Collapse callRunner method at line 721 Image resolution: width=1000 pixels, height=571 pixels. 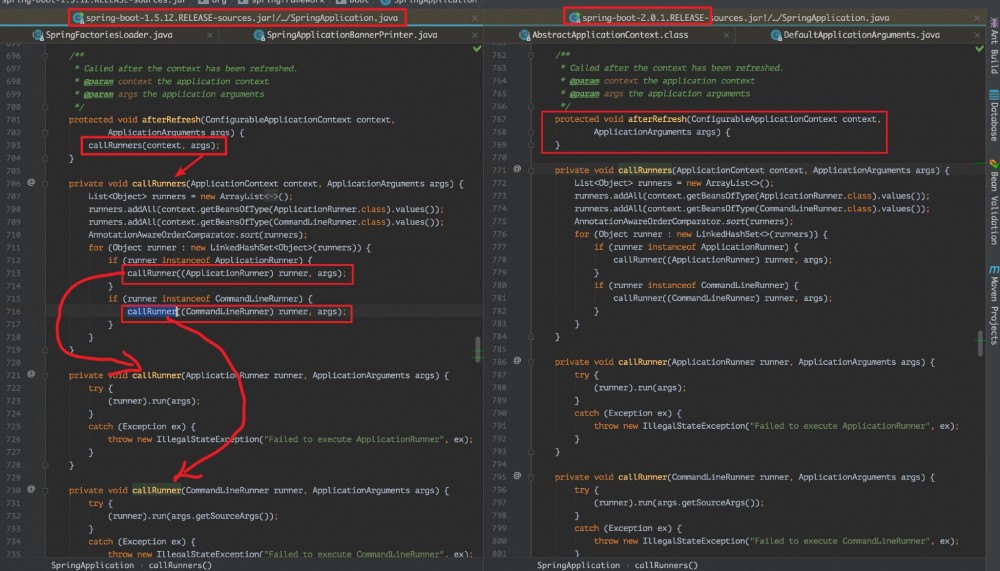click(45, 376)
